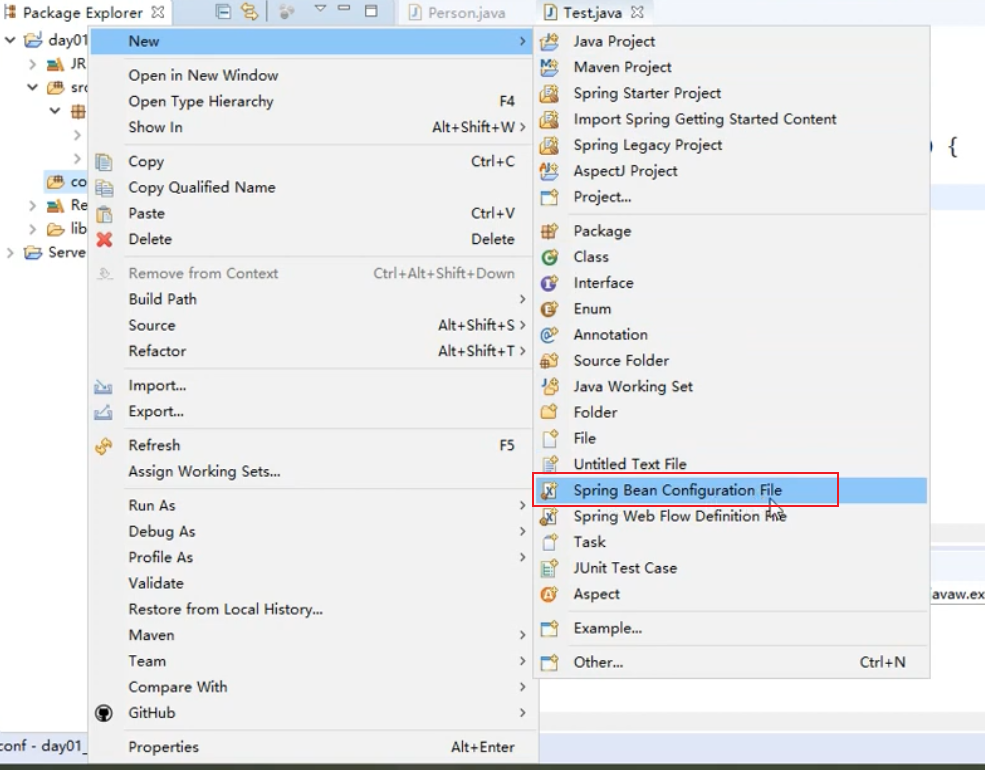Open the Maven submenu

coord(313,636)
